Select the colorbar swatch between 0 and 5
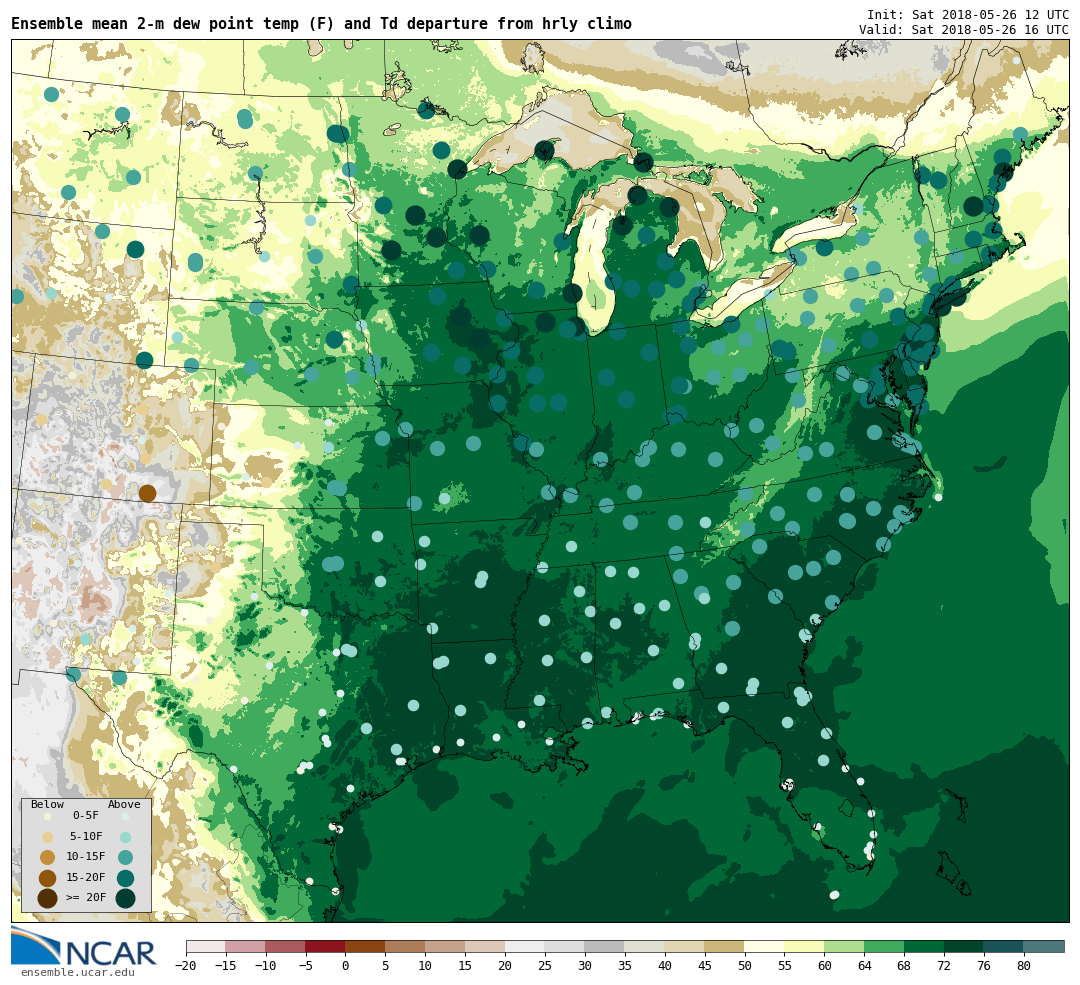 coord(365,946)
